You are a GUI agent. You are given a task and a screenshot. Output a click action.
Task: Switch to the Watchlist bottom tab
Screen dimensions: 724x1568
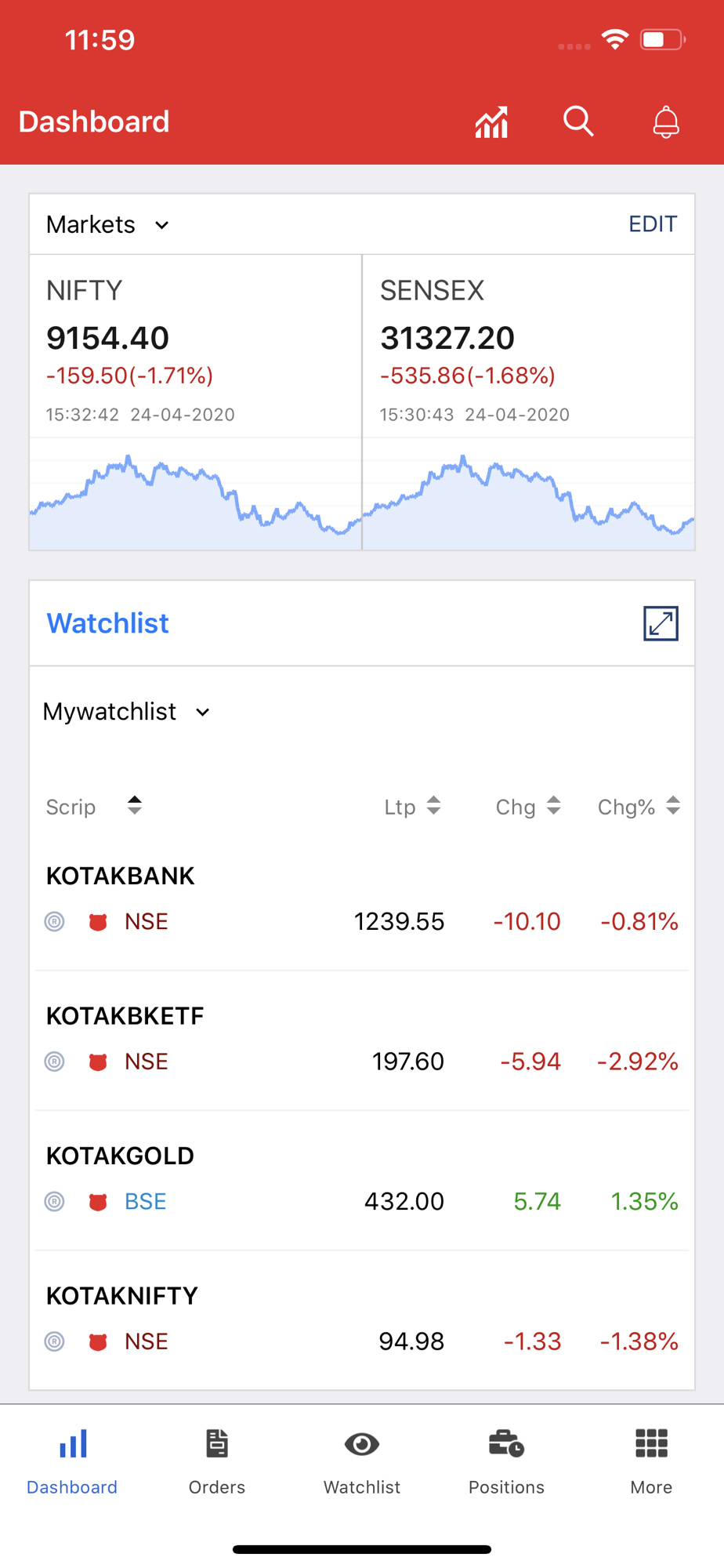[x=362, y=1461]
